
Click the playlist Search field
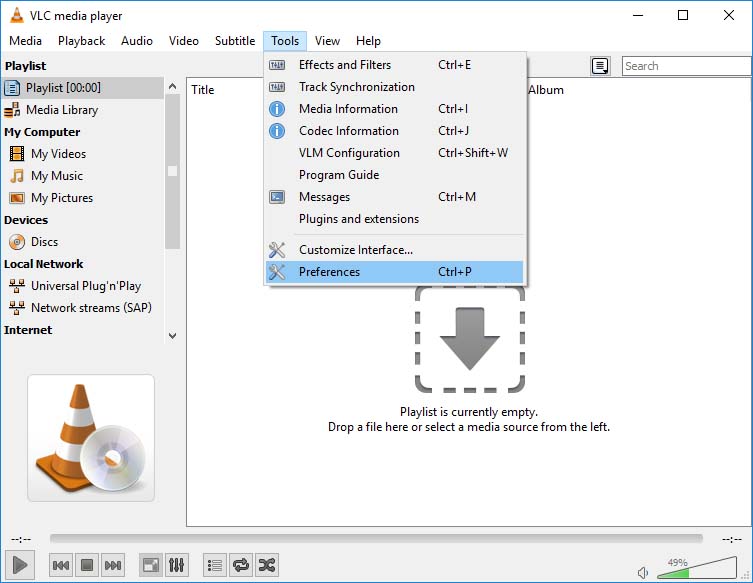(687, 66)
